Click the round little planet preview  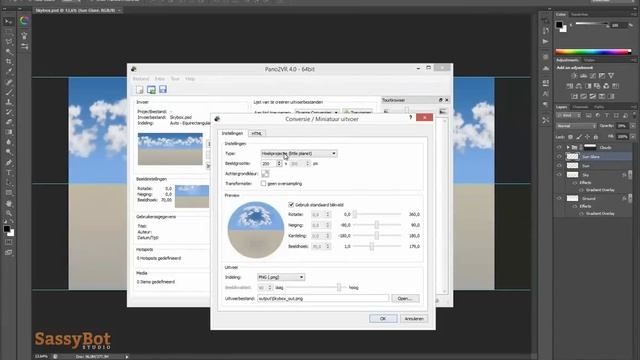pos(256,230)
